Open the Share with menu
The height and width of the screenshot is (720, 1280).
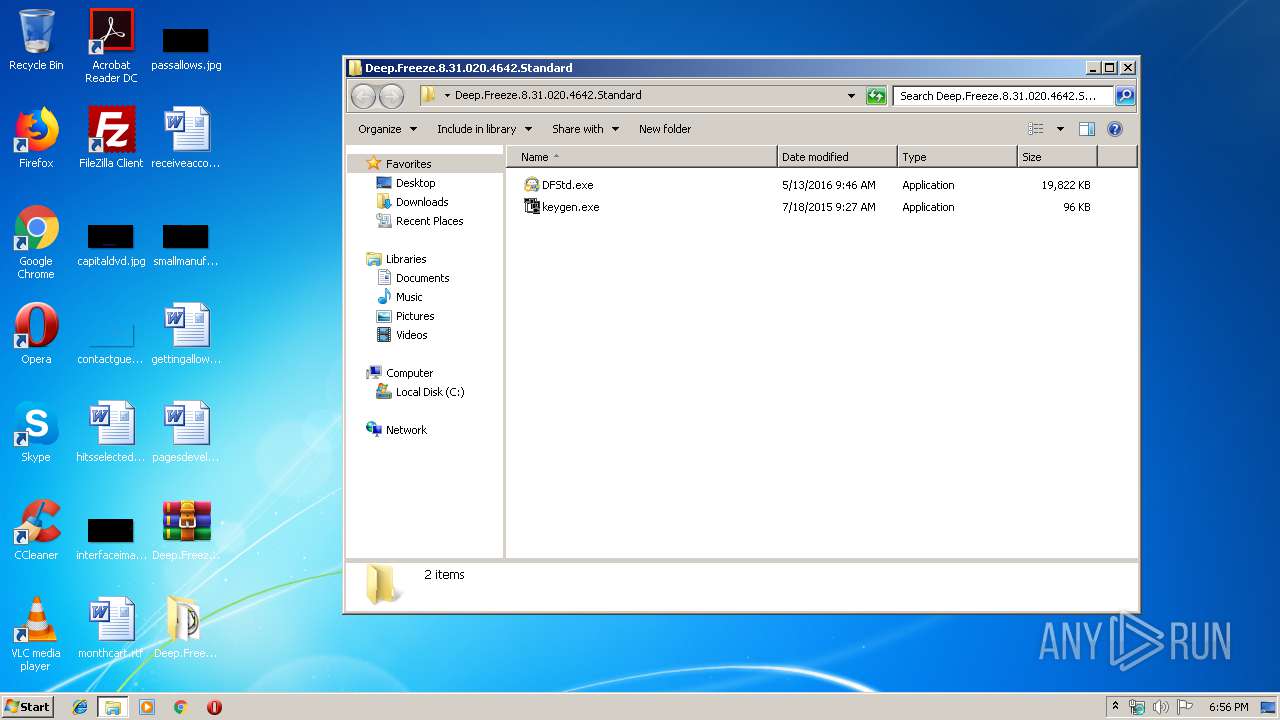point(585,129)
